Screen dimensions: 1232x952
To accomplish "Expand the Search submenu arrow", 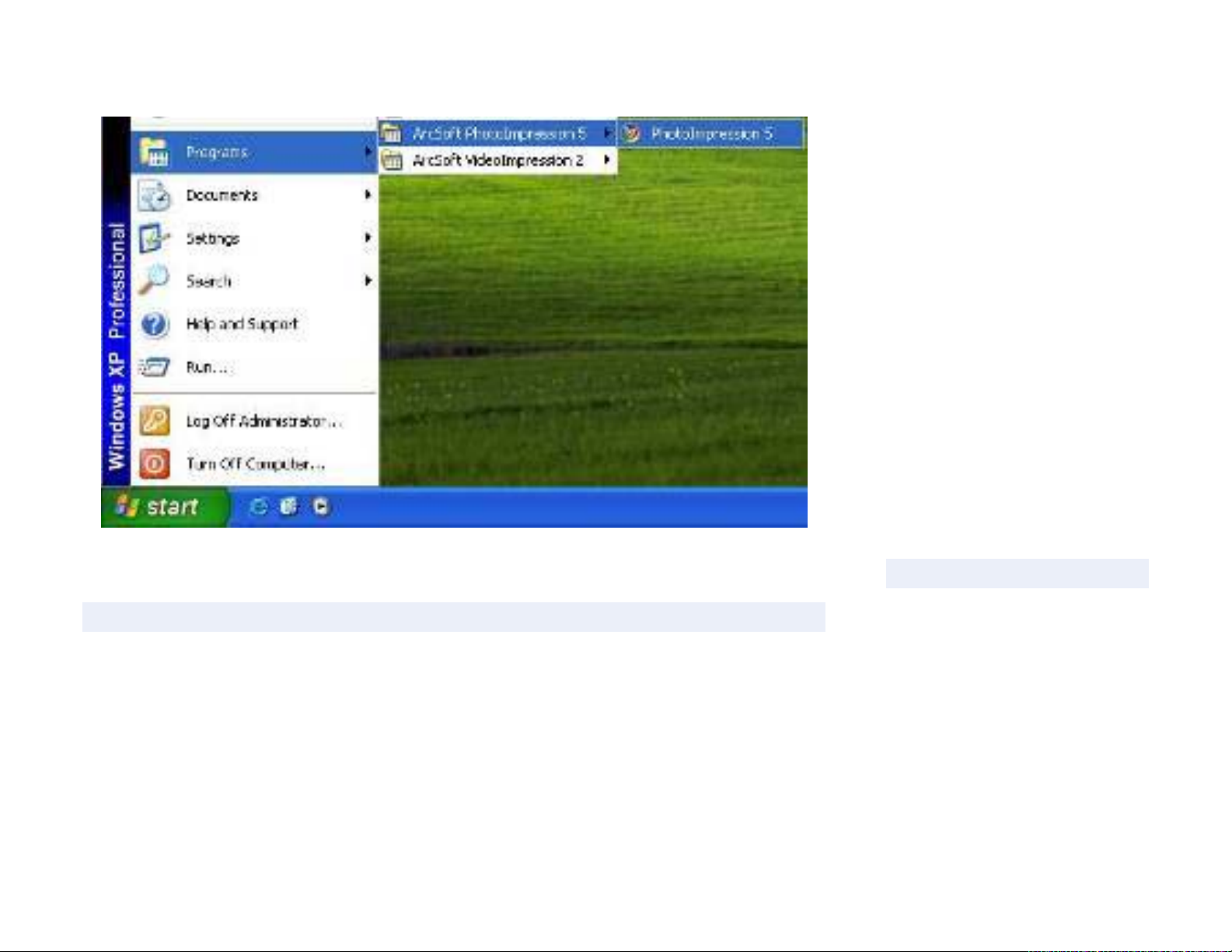I will tap(368, 281).
